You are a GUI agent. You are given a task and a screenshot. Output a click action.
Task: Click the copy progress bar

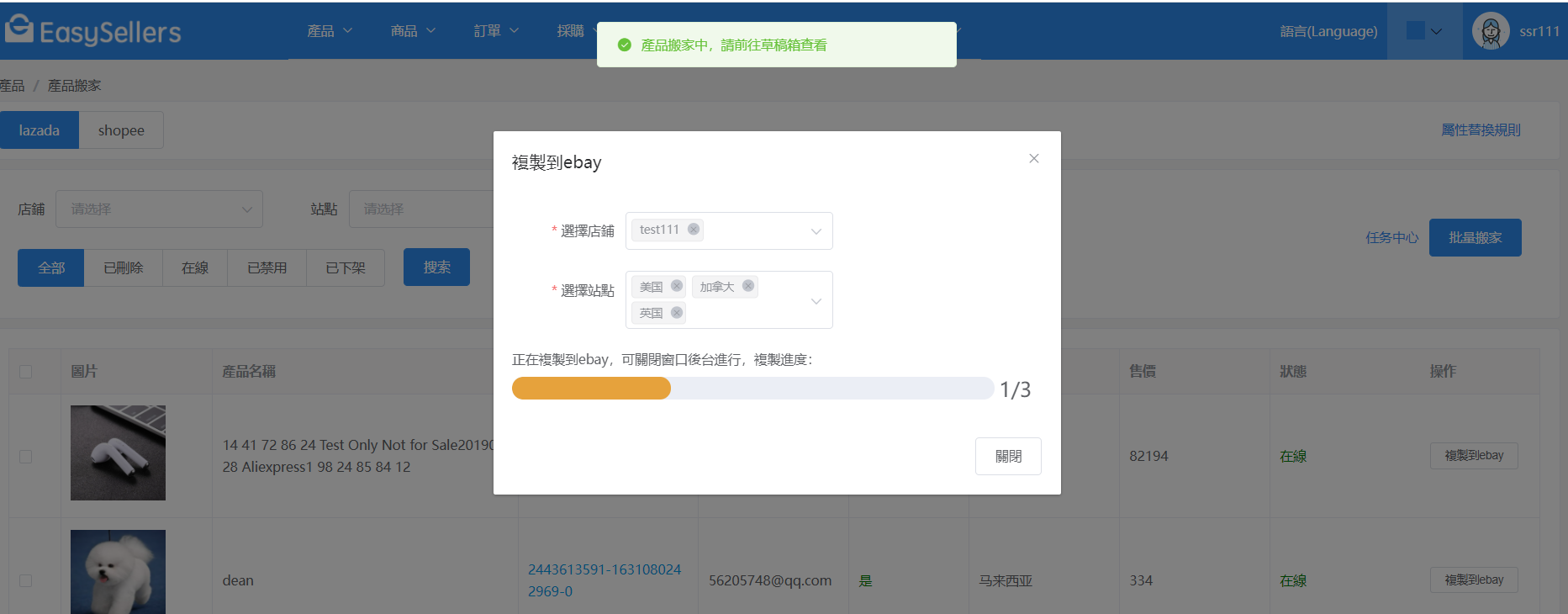tap(752, 388)
